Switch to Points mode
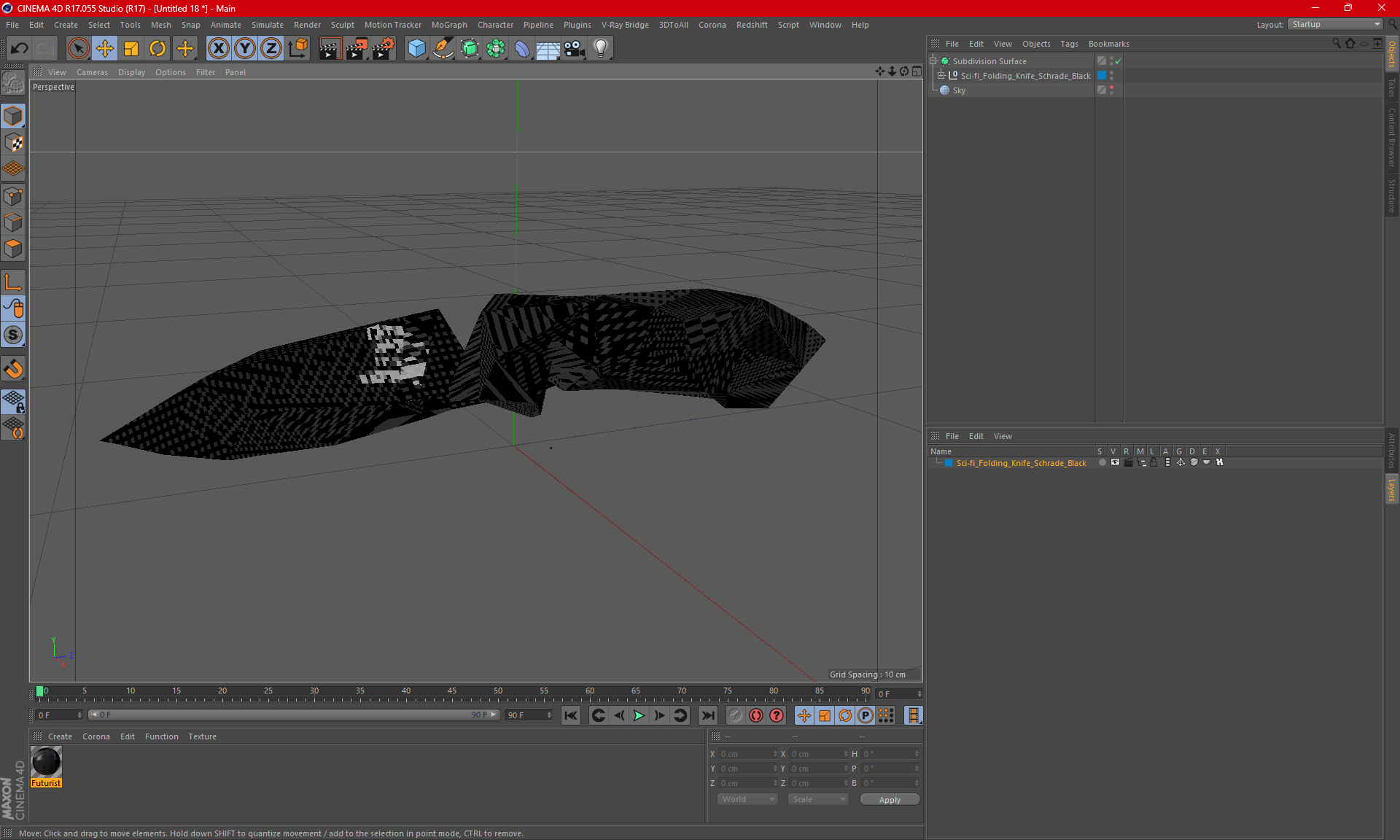1400x840 pixels. [13, 196]
